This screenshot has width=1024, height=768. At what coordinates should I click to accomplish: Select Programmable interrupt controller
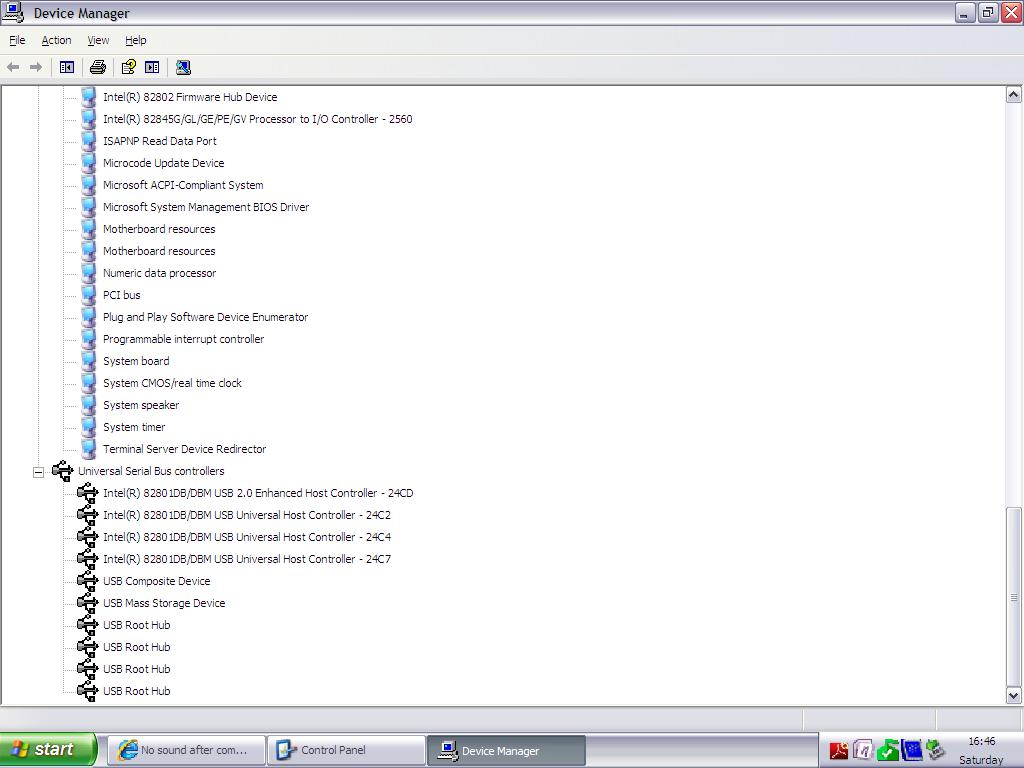click(x=184, y=339)
